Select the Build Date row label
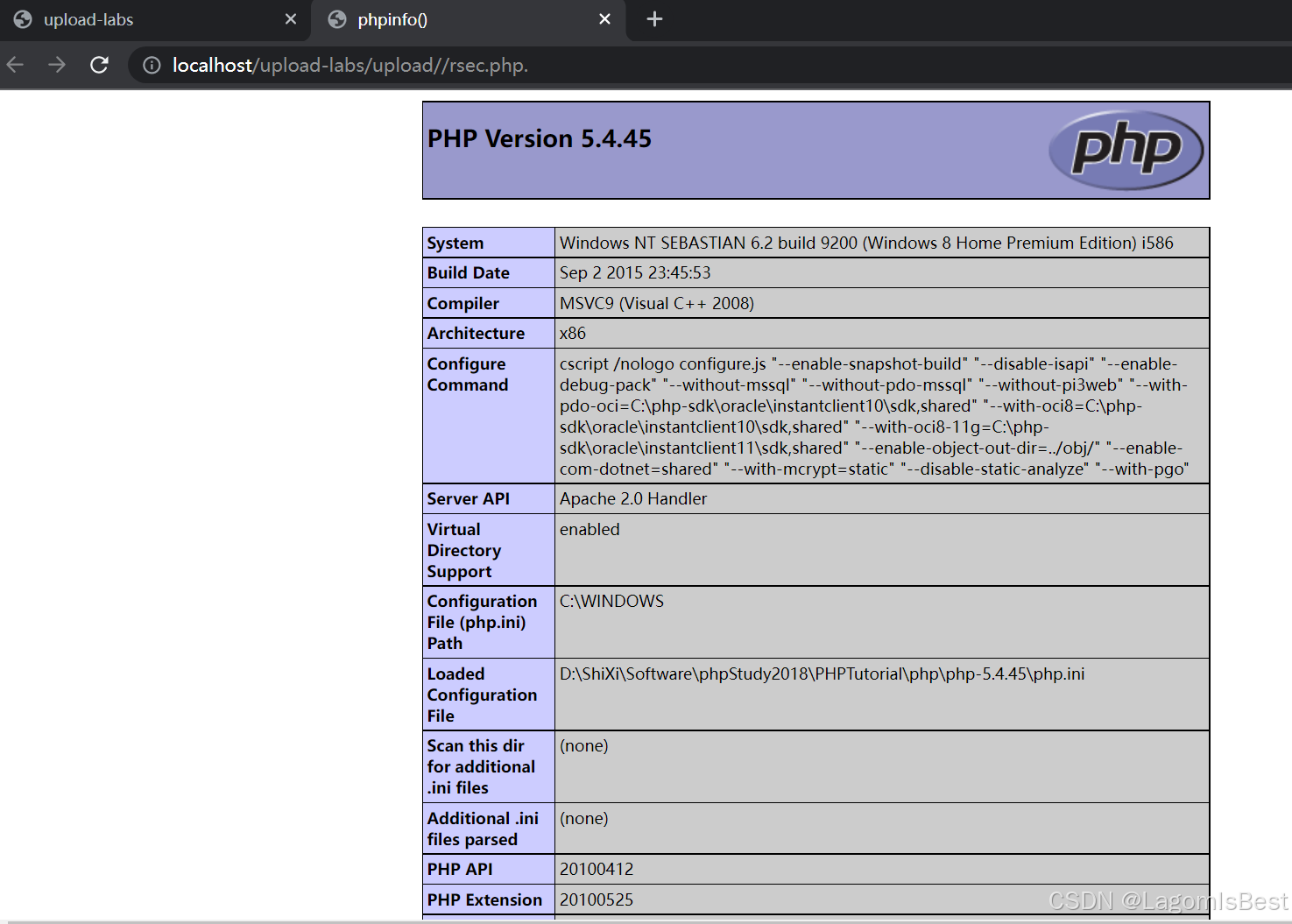1292x924 pixels. (x=469, y=272)
